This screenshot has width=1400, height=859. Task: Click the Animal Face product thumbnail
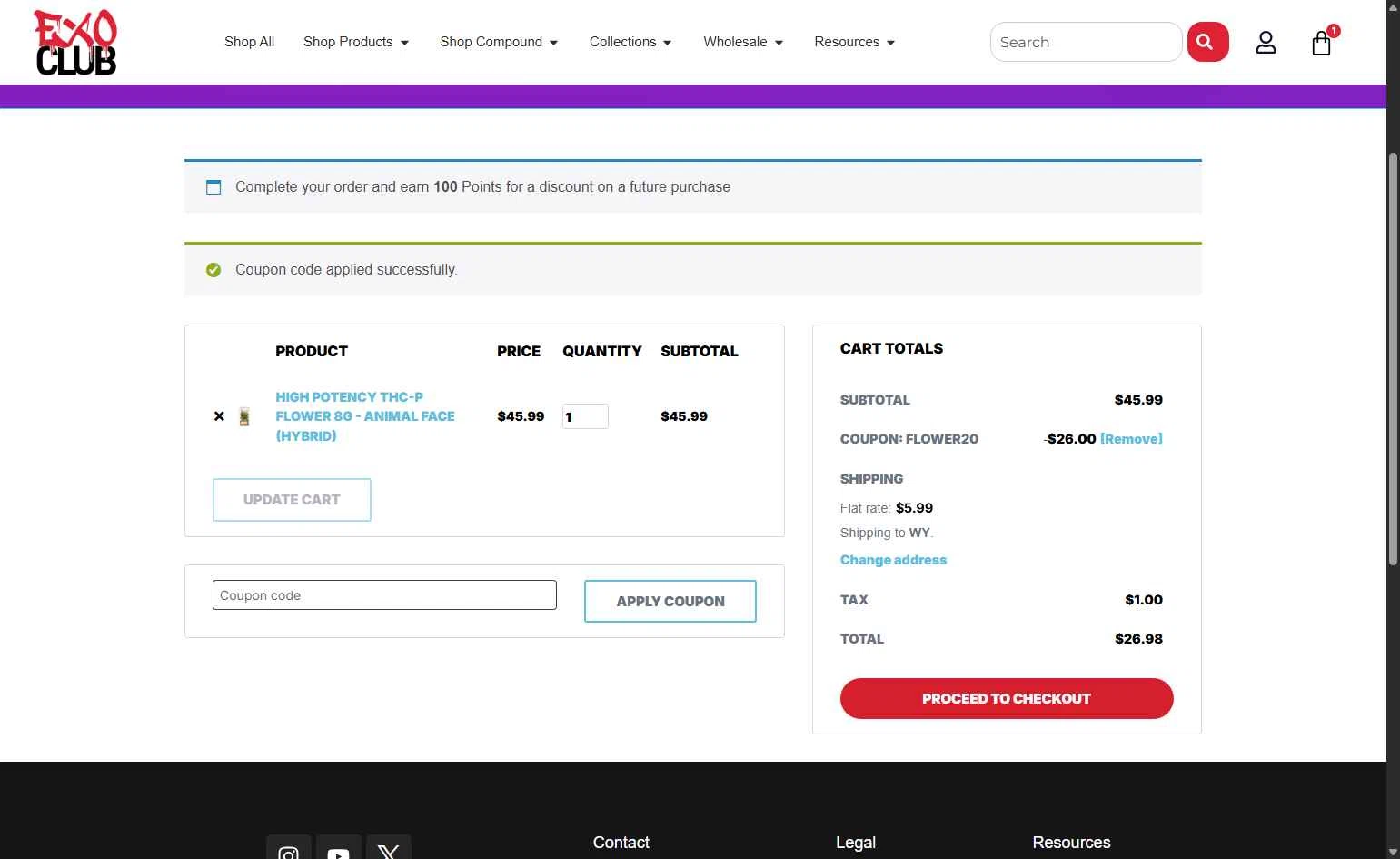click(244, 416)
